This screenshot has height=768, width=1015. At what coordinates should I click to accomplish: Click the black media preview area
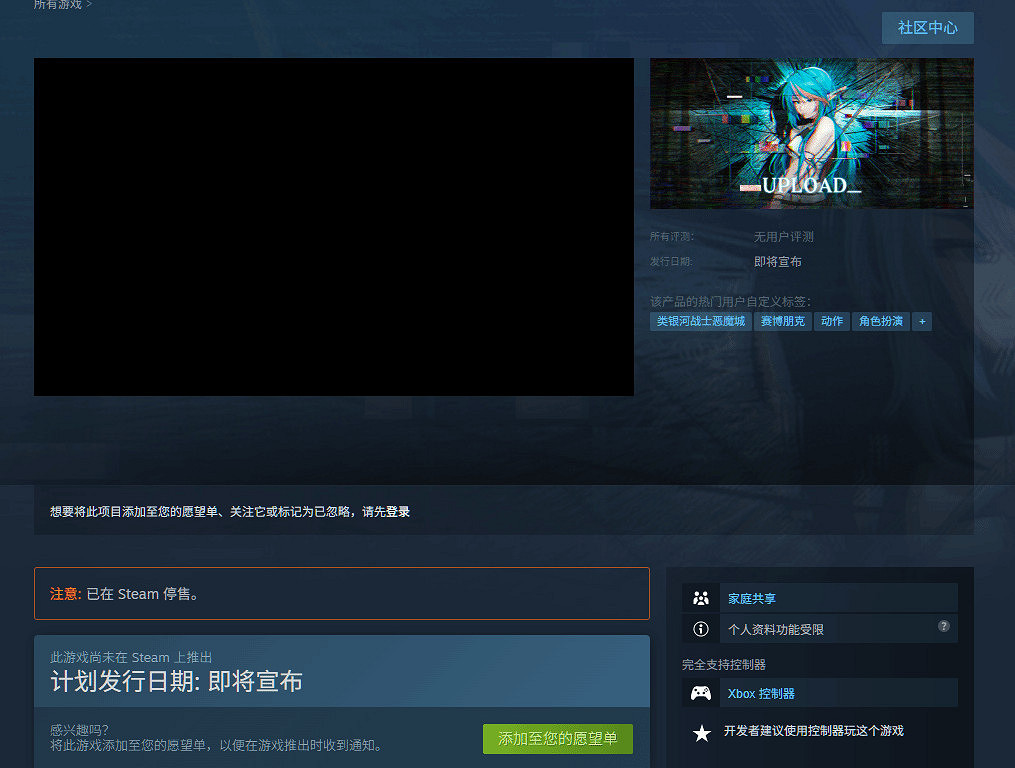pyautogui.click(x=334, y=227)
